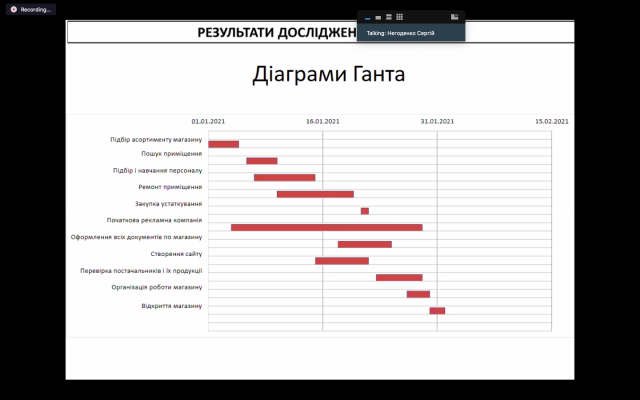
Task: Select the long 'Початкова рекламна компанія' bar
Action: click(327, 227)
